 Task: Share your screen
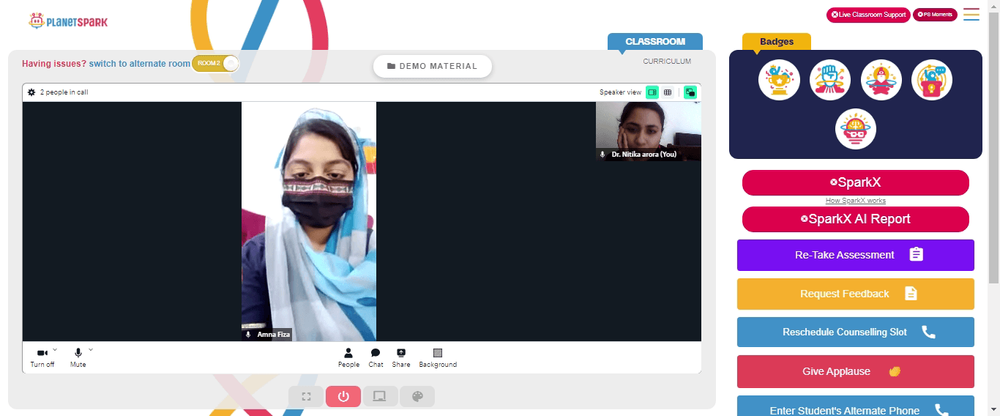pos(401,357)
